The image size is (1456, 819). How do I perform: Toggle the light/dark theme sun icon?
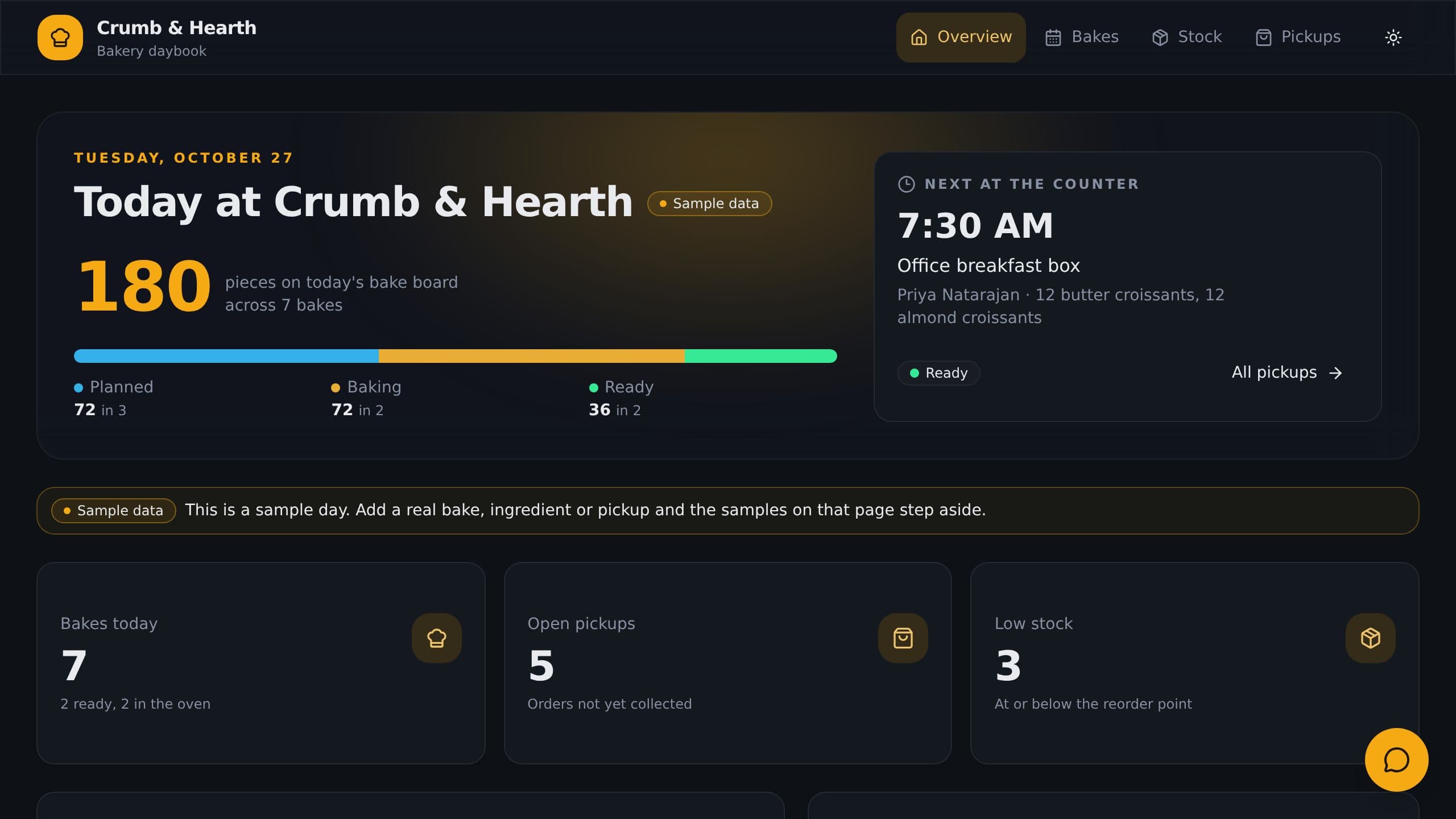(x=1393, y=38)
